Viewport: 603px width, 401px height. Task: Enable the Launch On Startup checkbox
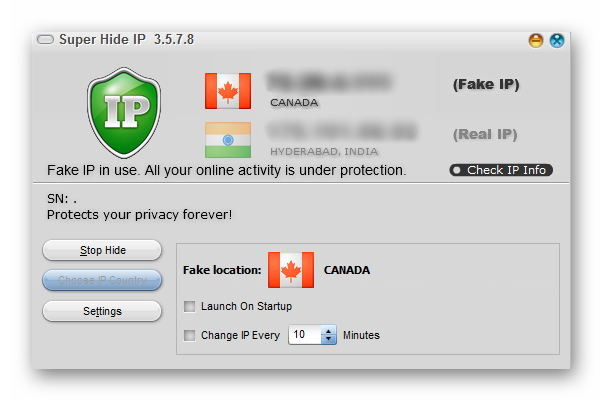click(189, 306)
